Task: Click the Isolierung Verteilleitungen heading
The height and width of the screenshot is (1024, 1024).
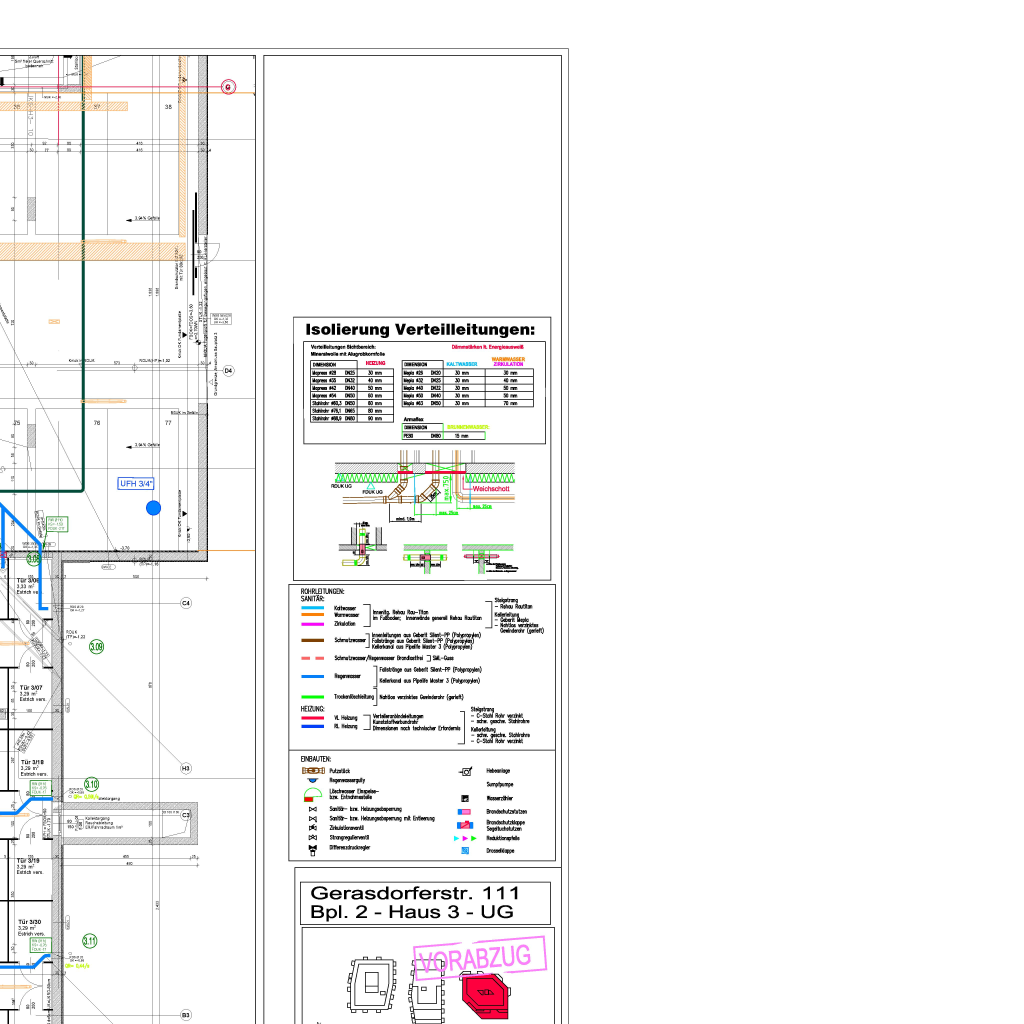Action: 421,329
